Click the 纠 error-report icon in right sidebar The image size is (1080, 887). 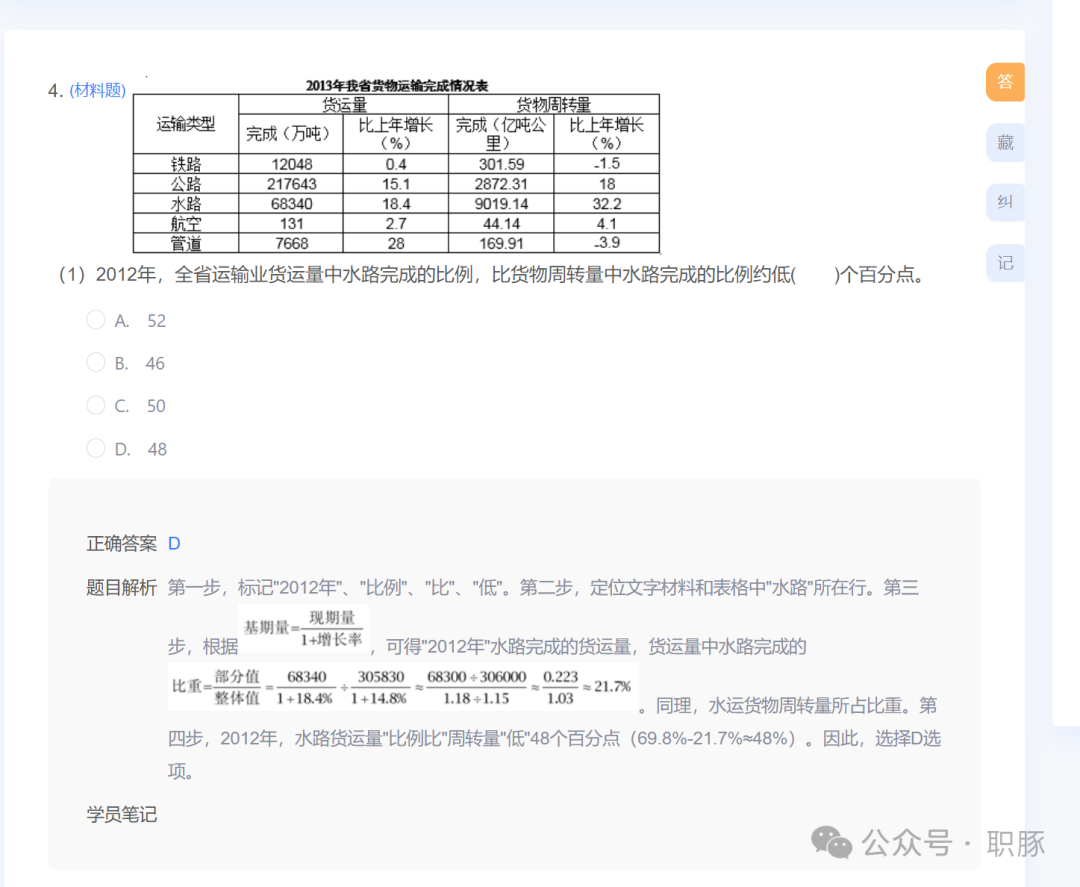1004,202
